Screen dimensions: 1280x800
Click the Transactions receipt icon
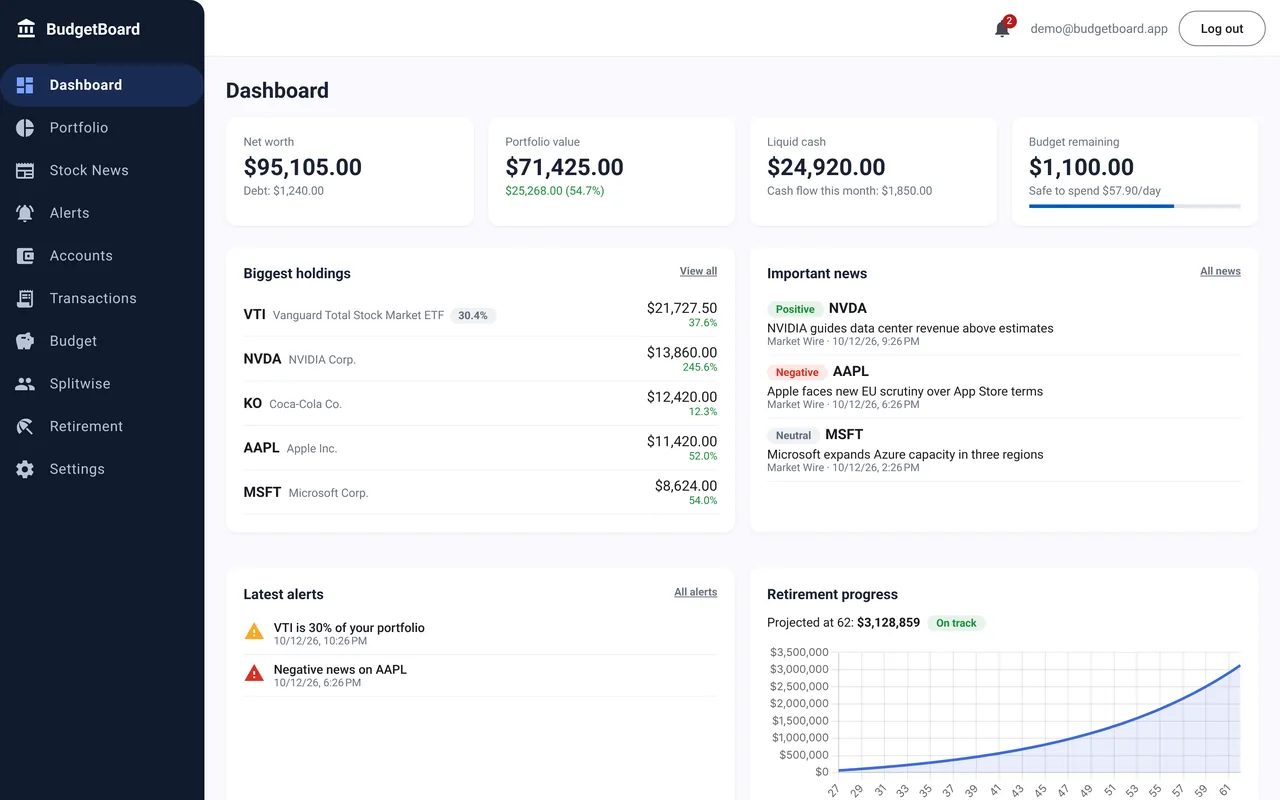click(25, 299)
